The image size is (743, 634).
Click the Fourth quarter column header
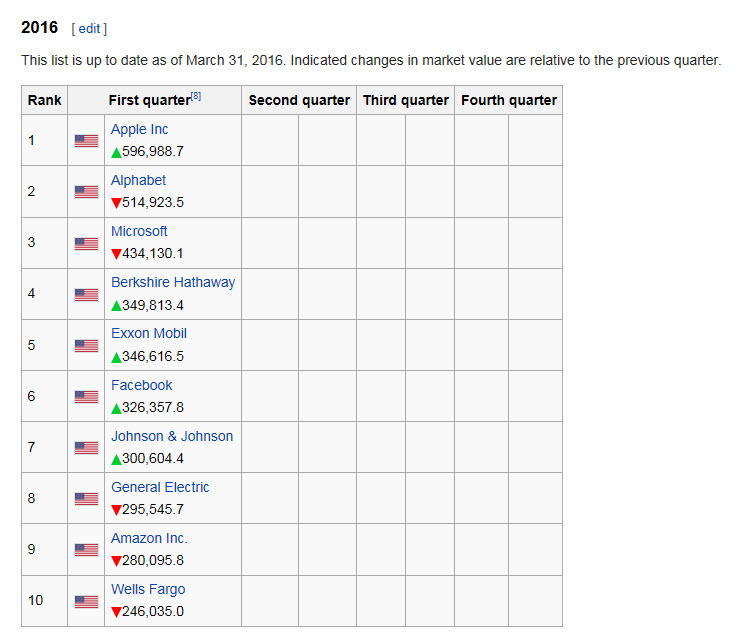tap(509, 100)
